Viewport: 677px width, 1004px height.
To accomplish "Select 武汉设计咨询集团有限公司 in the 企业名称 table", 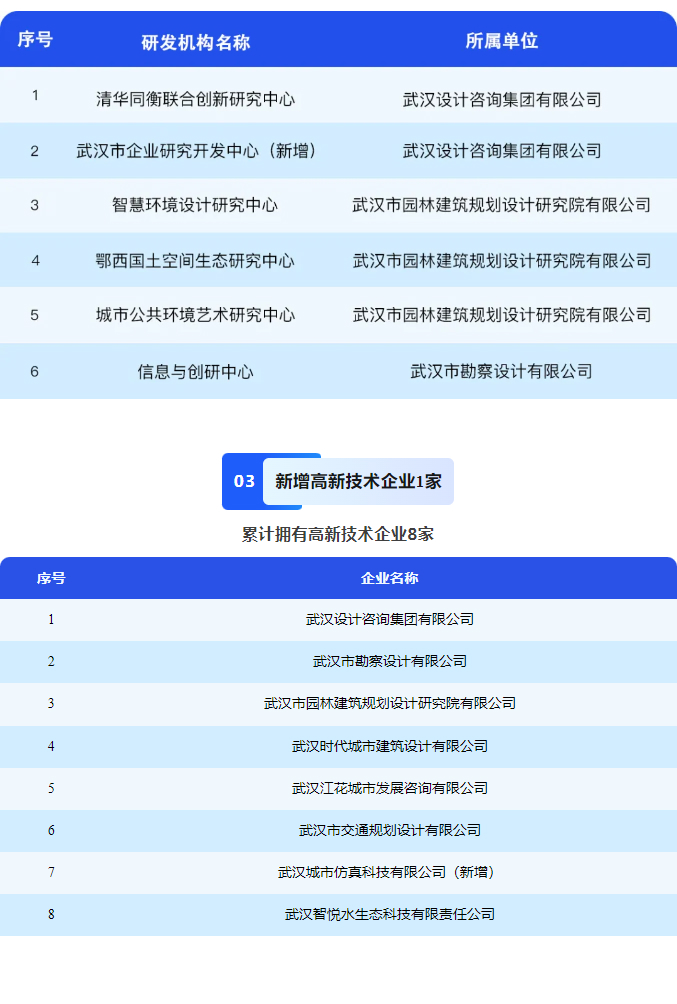I will (x=389, y=619).
